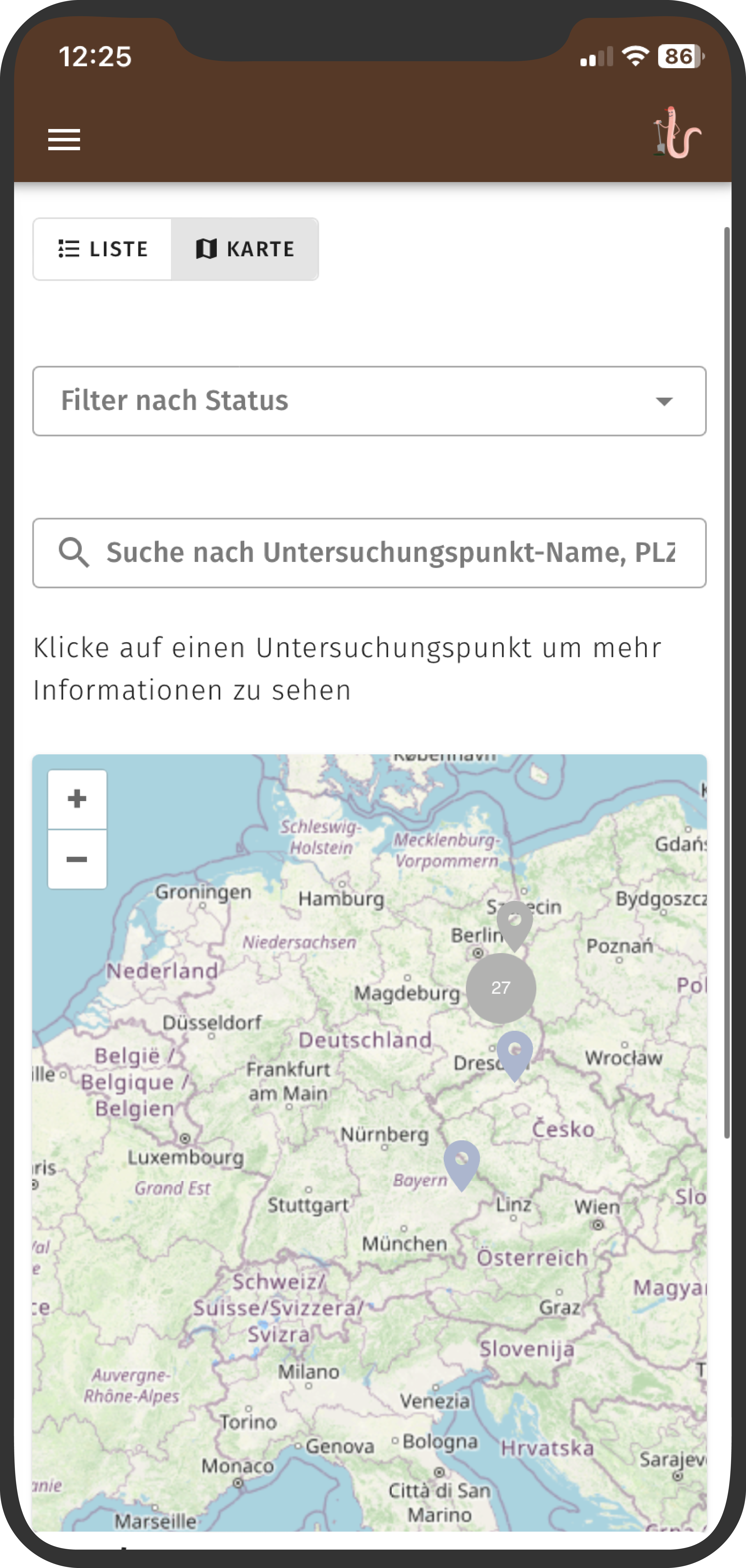
Task: Click the Nederland label on the map
Action: [x=162, y=970]
